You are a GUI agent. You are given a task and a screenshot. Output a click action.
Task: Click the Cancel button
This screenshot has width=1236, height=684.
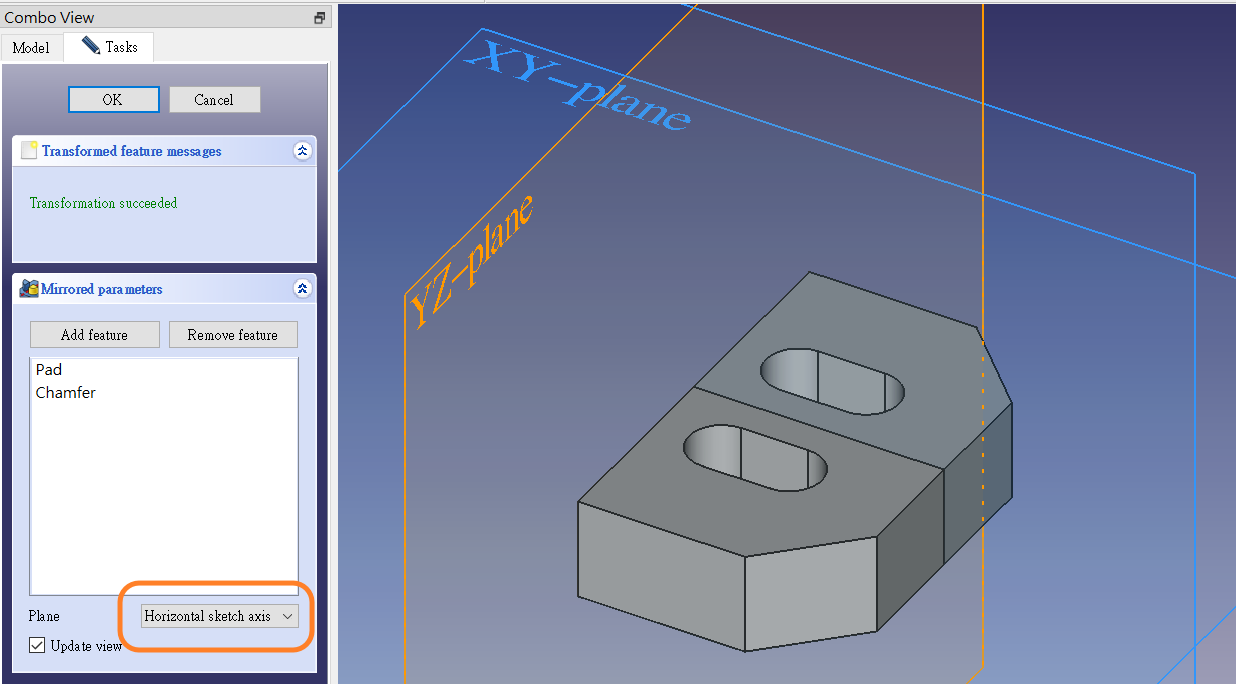point(214,99)
